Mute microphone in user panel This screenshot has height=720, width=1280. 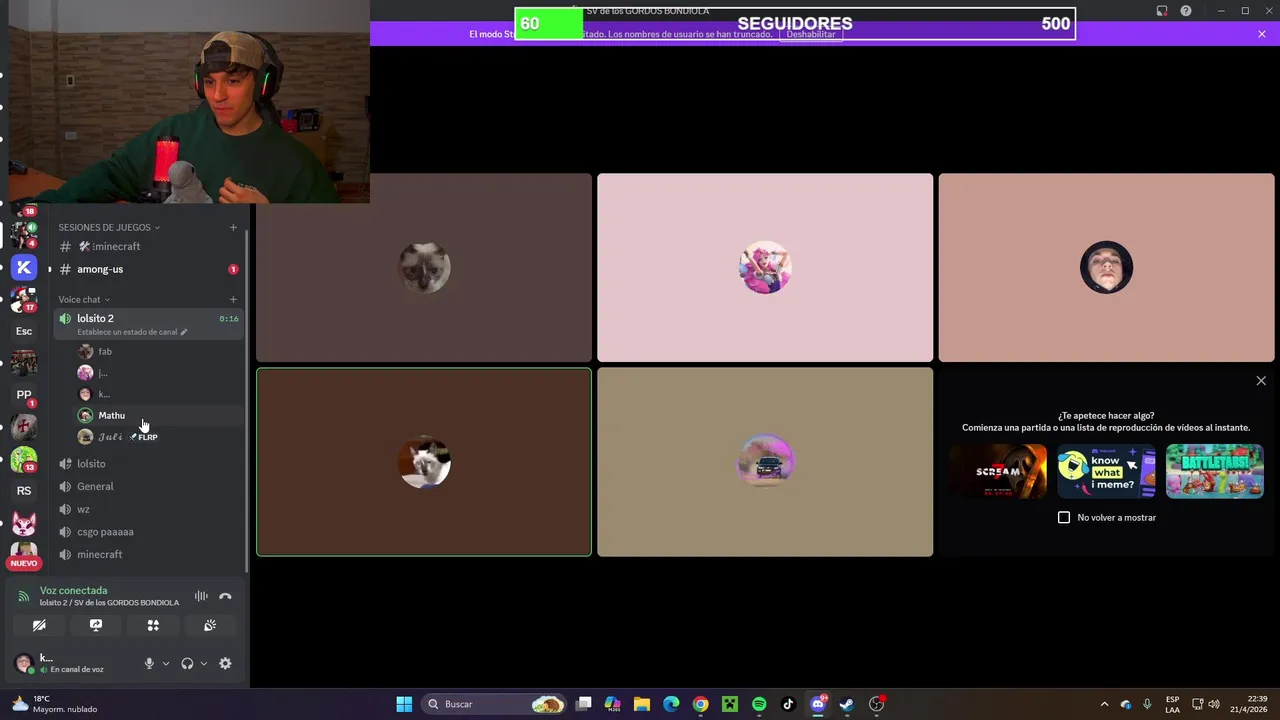(x=149, y=663)
